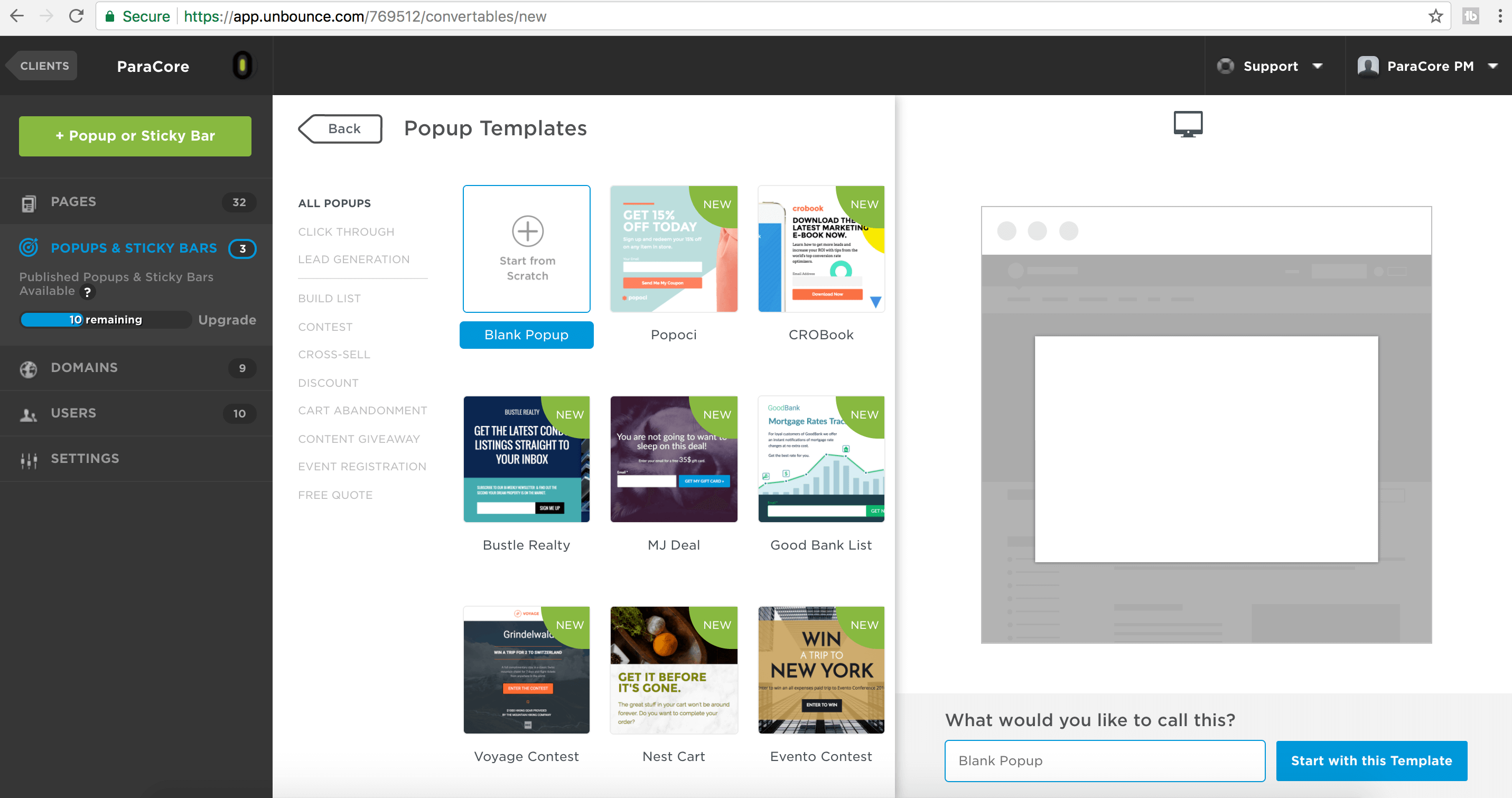
Task: Click the Users sidebar icon
Action: 28,413
